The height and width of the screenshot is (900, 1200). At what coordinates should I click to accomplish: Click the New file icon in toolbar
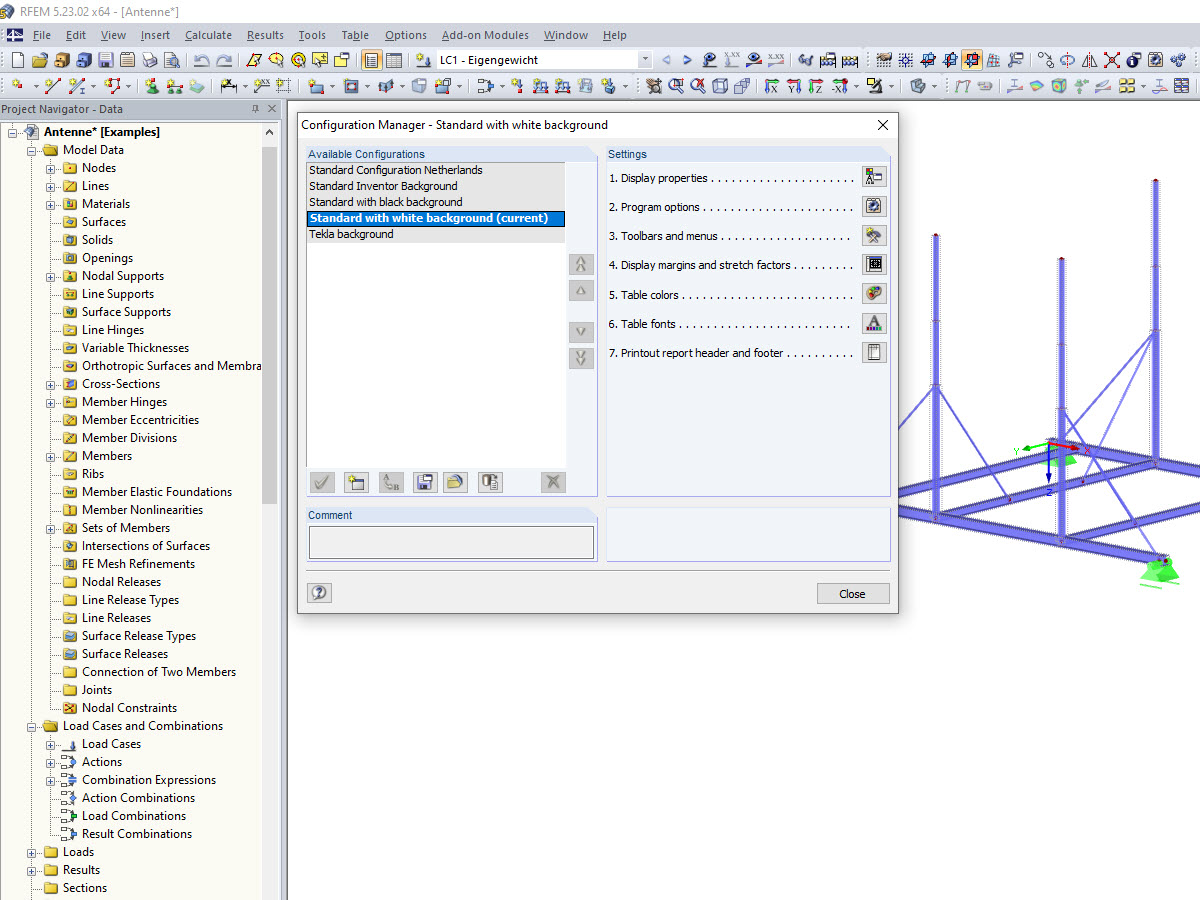click(x=18, y=61)
